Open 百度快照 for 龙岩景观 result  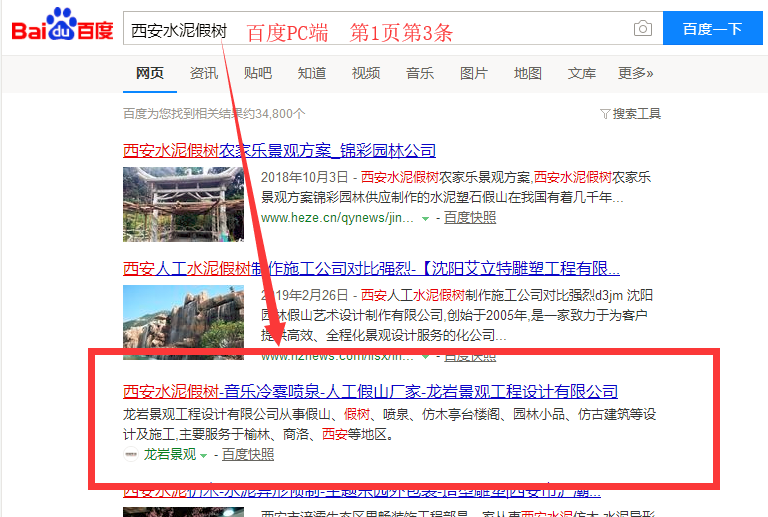click(x=248, y=455)
